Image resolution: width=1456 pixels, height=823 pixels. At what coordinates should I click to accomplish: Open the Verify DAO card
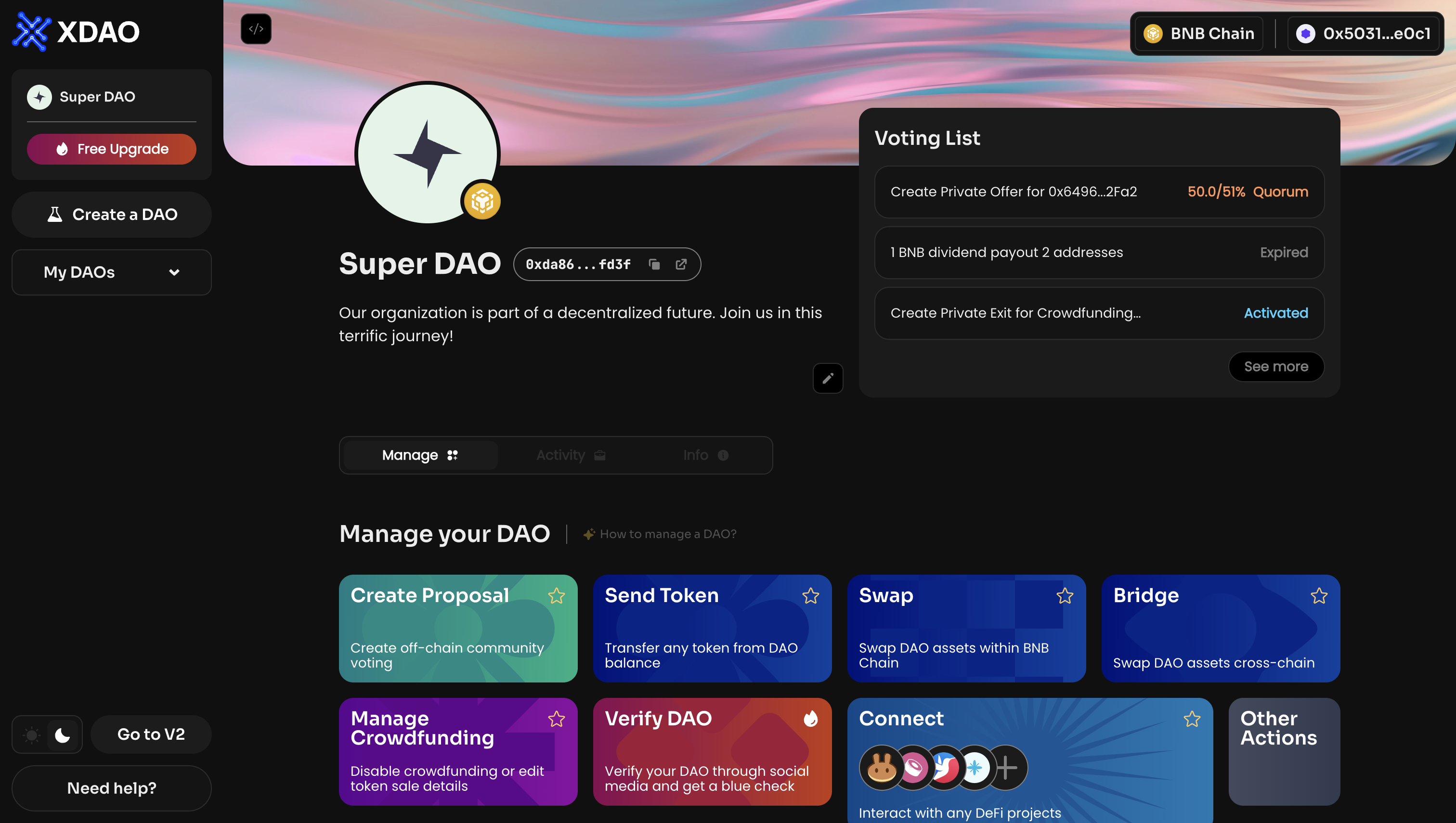713,752
